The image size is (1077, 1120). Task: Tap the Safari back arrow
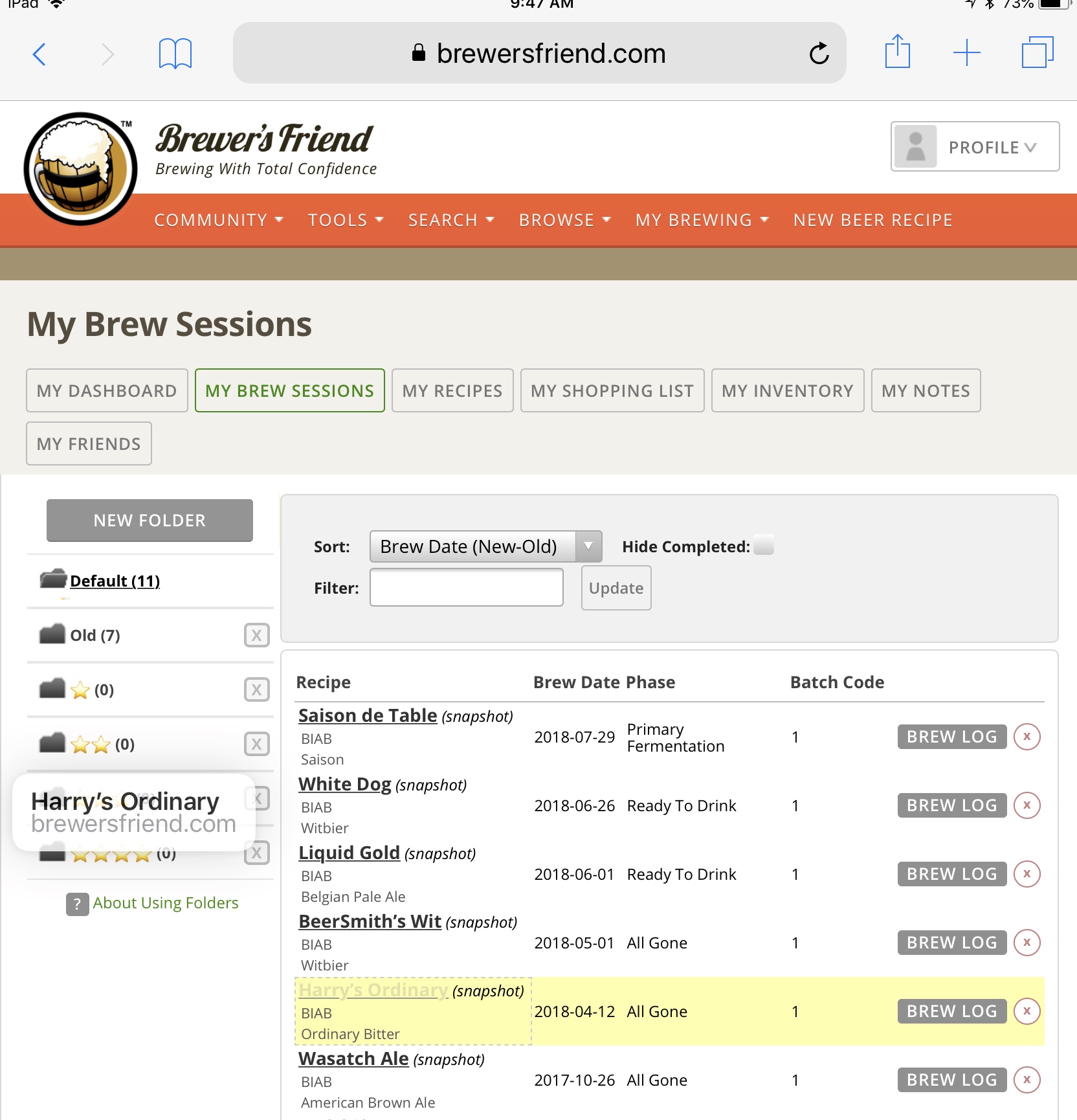click(x=39, y=54)
